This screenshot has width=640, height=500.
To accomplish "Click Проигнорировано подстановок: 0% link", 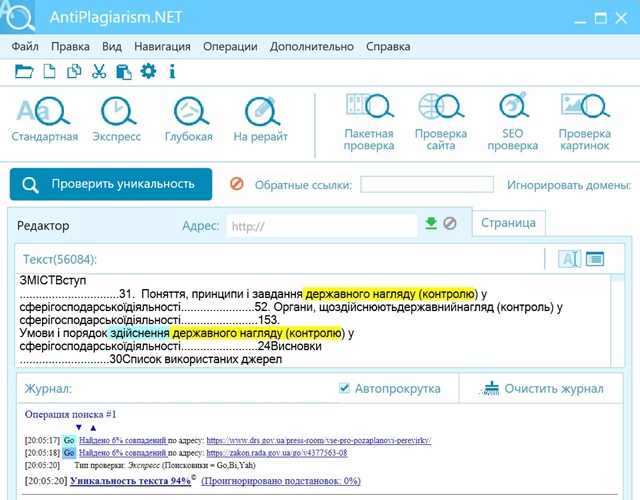I will (281, 481).
